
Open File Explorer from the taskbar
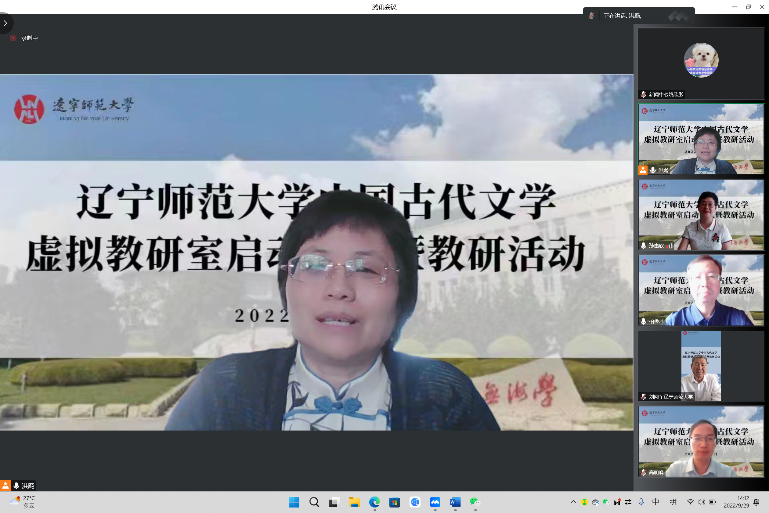pos(354,502)
